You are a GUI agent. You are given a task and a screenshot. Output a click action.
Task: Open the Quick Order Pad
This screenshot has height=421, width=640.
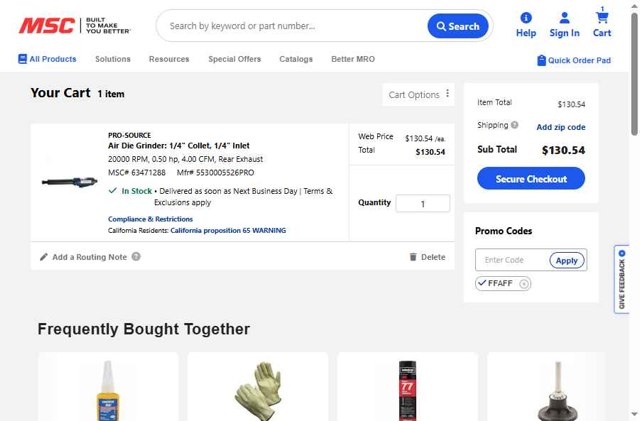pyautogui.click(x=574, y=60)
